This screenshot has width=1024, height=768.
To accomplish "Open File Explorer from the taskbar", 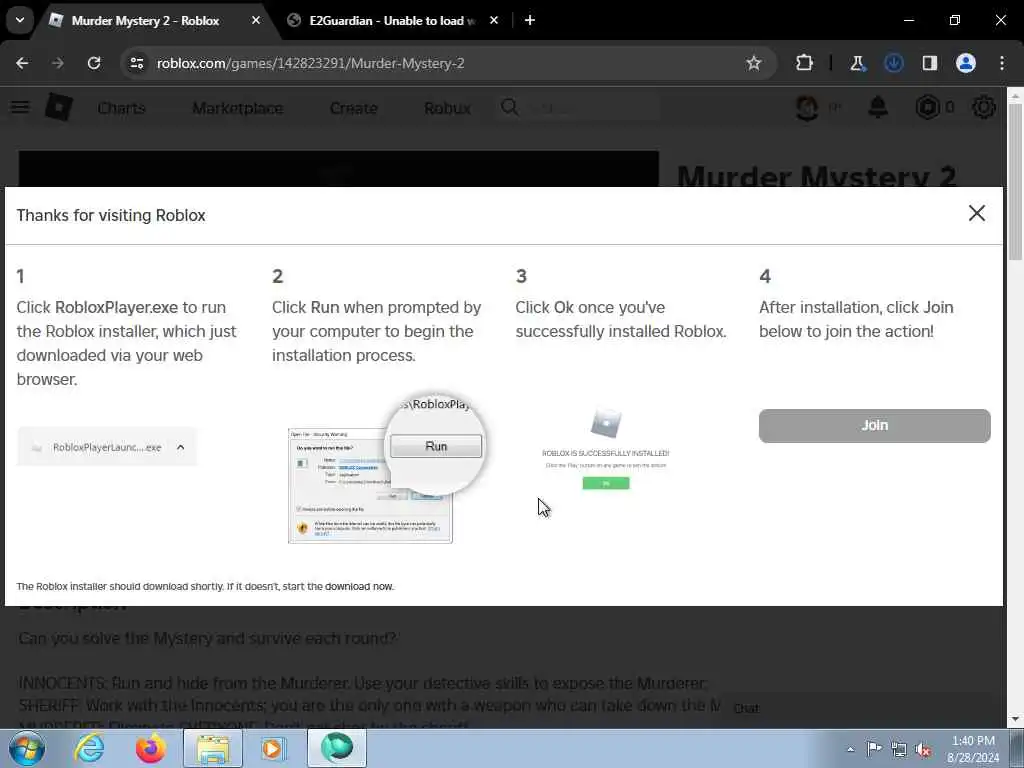I will pyautogui.click(x=213, y=748).
